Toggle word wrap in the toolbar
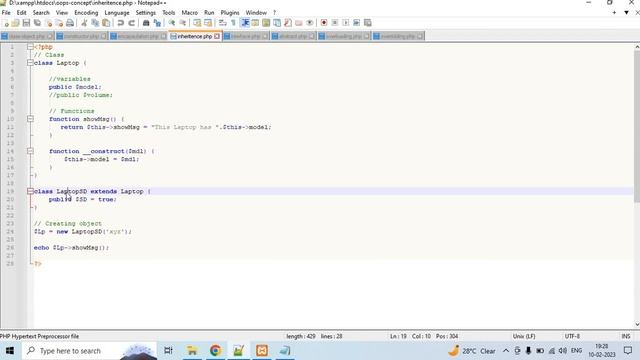Image resolution: width=640 pixels, height=360 pixels. click(223, 23)
